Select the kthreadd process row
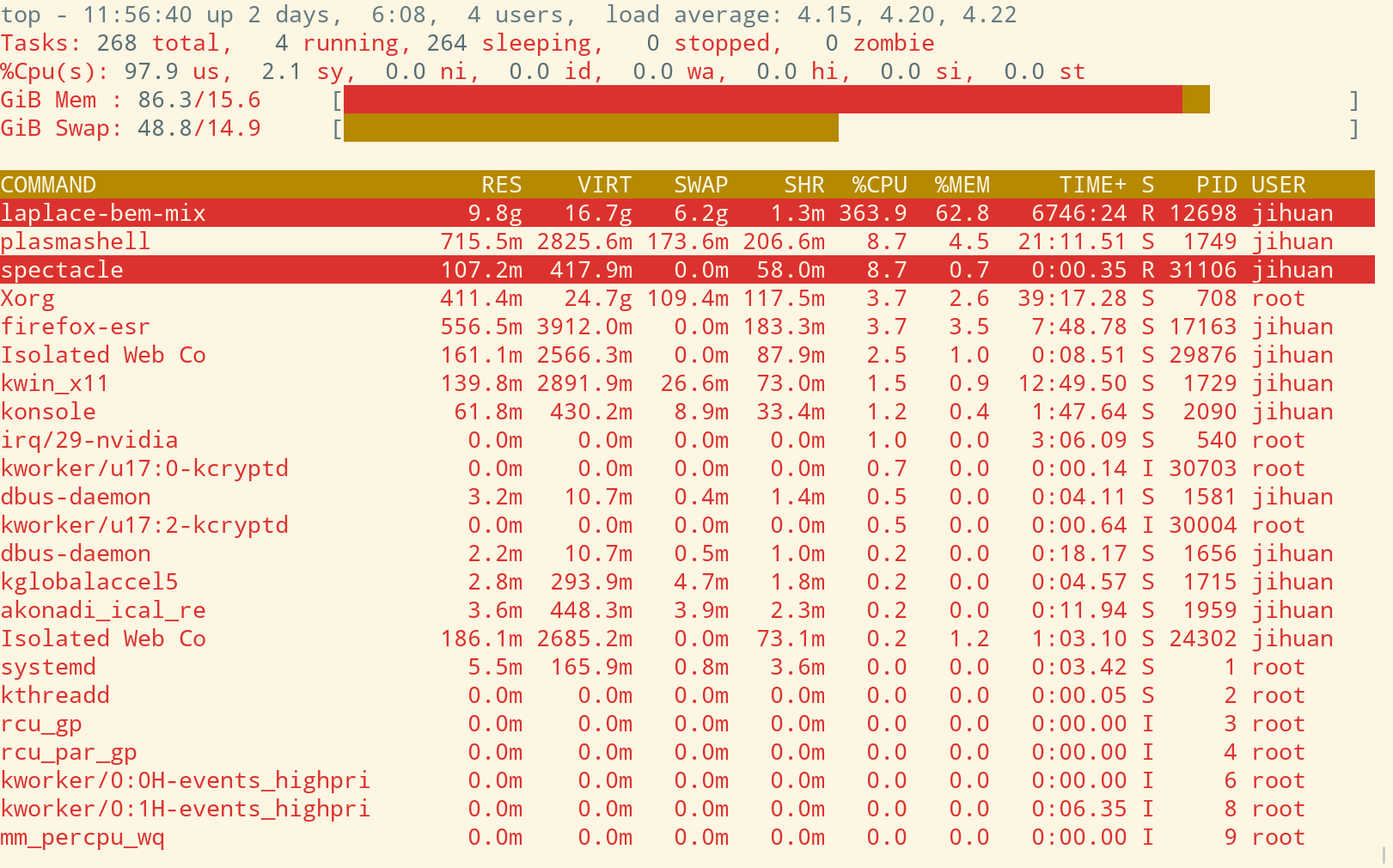The width and height of the screenshot is (1393, 868). [687, 695]
